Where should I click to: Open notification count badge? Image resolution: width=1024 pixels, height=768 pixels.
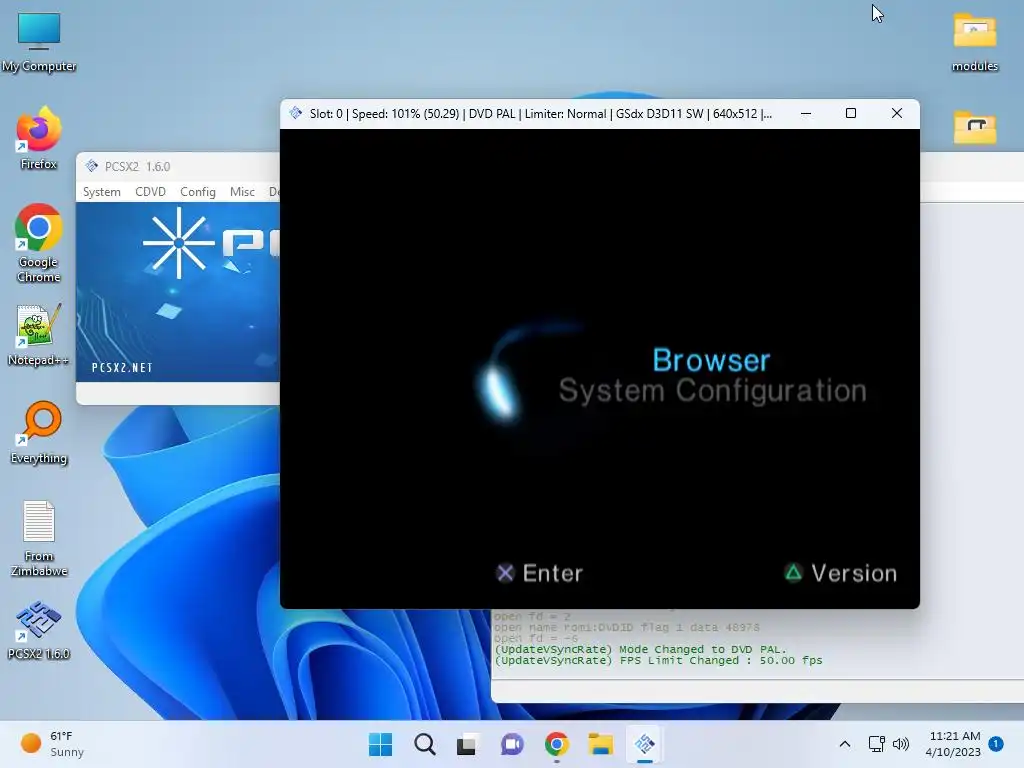click(x=996, y=743)
